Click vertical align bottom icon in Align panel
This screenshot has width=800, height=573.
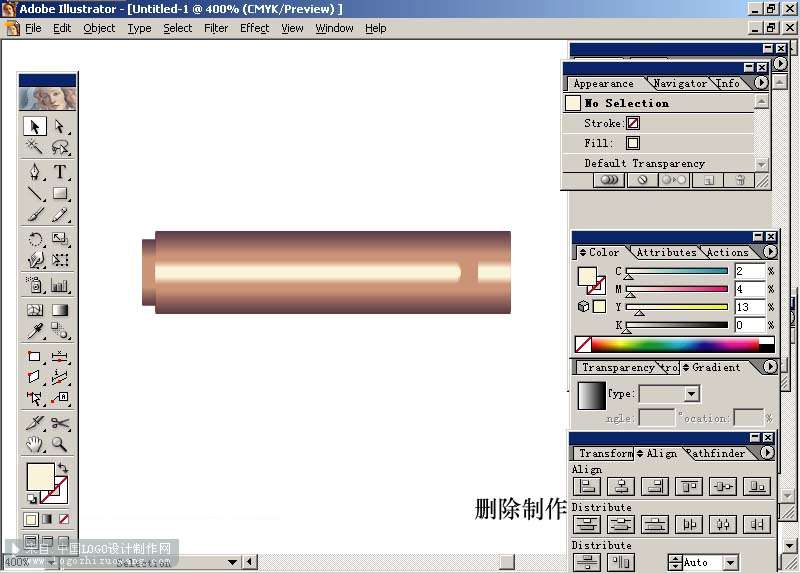pos(757,487)
